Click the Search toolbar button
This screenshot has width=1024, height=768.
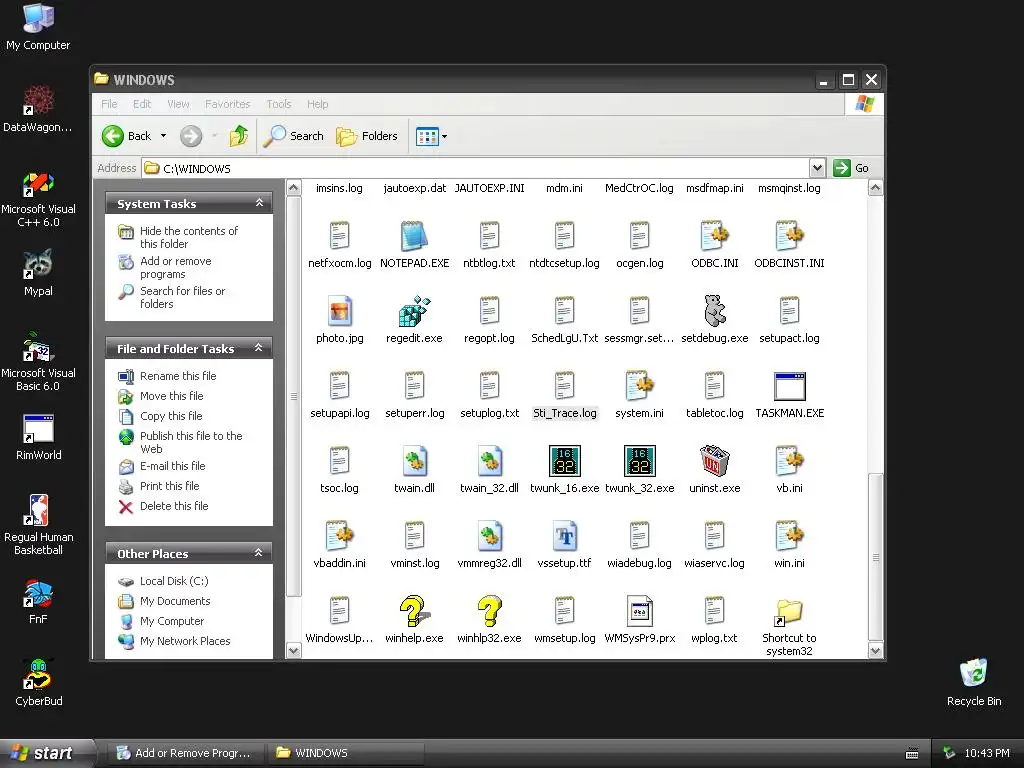[294, 136]
